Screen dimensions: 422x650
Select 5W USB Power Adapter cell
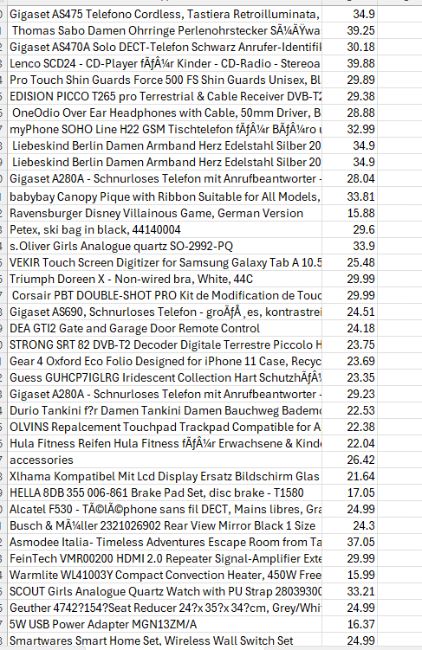click(x=165, y=624)
